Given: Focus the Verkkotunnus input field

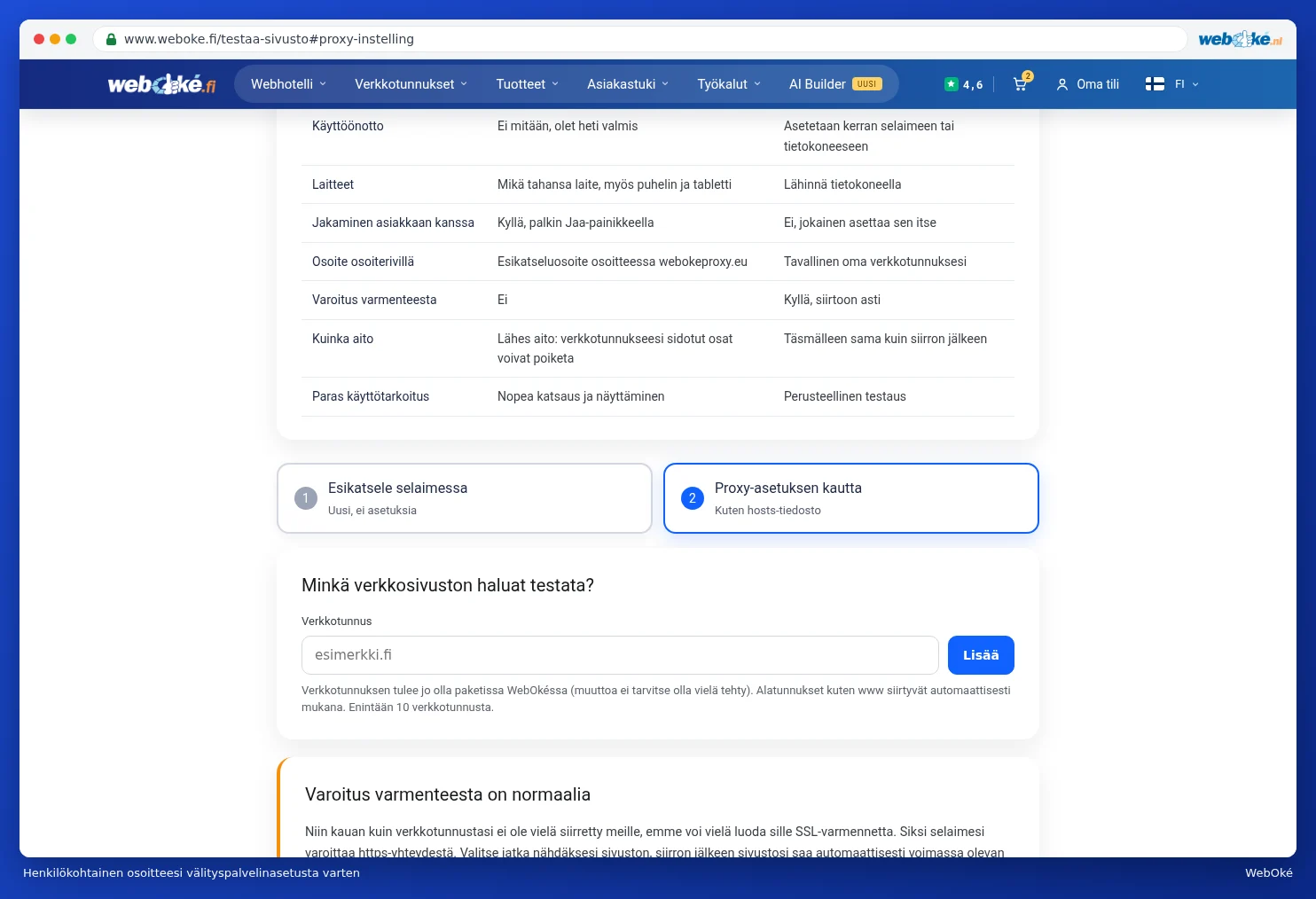Looking at the screenshot, I should 620,655.
